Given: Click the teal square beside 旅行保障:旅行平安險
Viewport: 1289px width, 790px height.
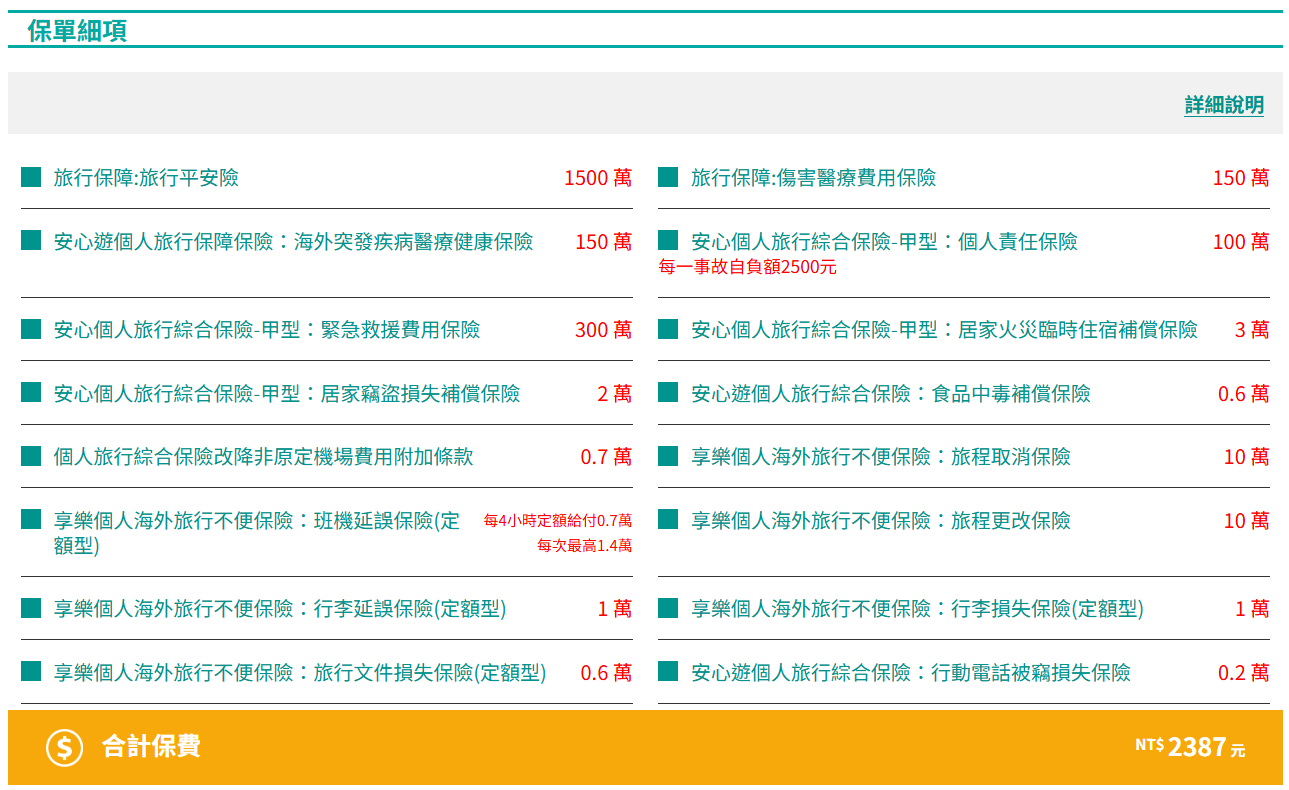Looking at the screenshot, I should tap(31, 178).
